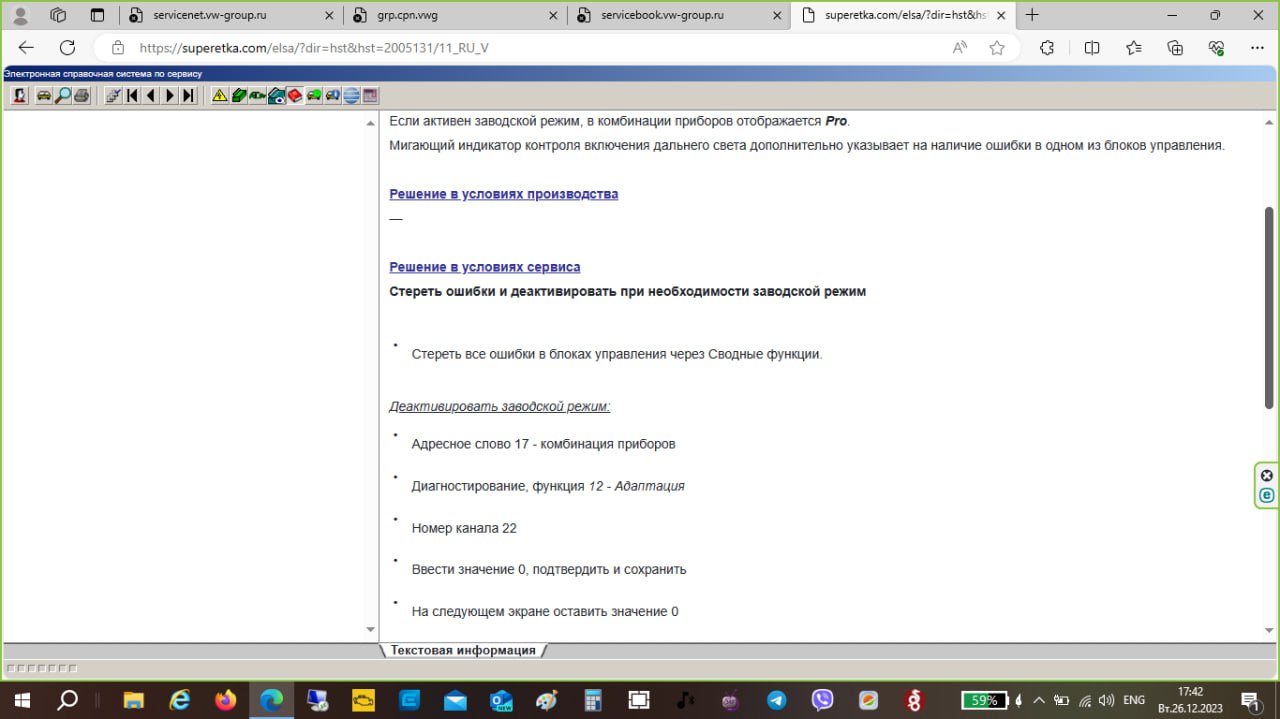Click the yellow warning triangle icon

tap(220, 95)
